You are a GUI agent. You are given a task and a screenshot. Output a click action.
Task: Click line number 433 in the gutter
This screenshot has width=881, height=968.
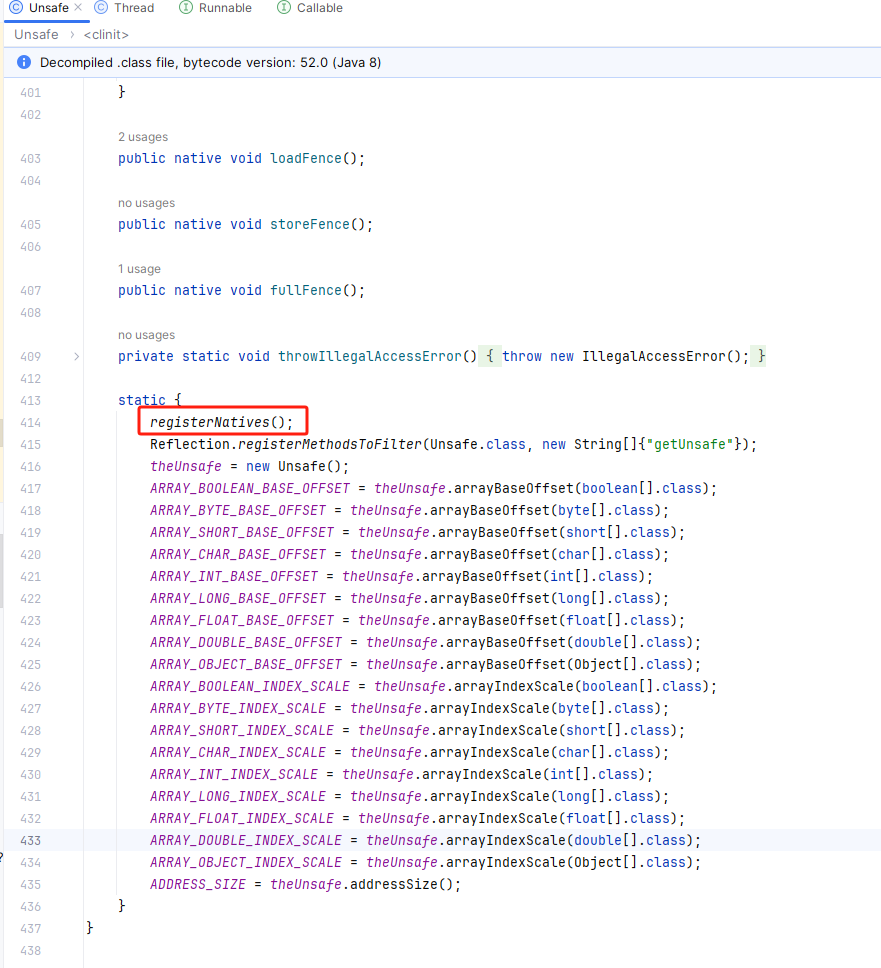click(30, 840)
